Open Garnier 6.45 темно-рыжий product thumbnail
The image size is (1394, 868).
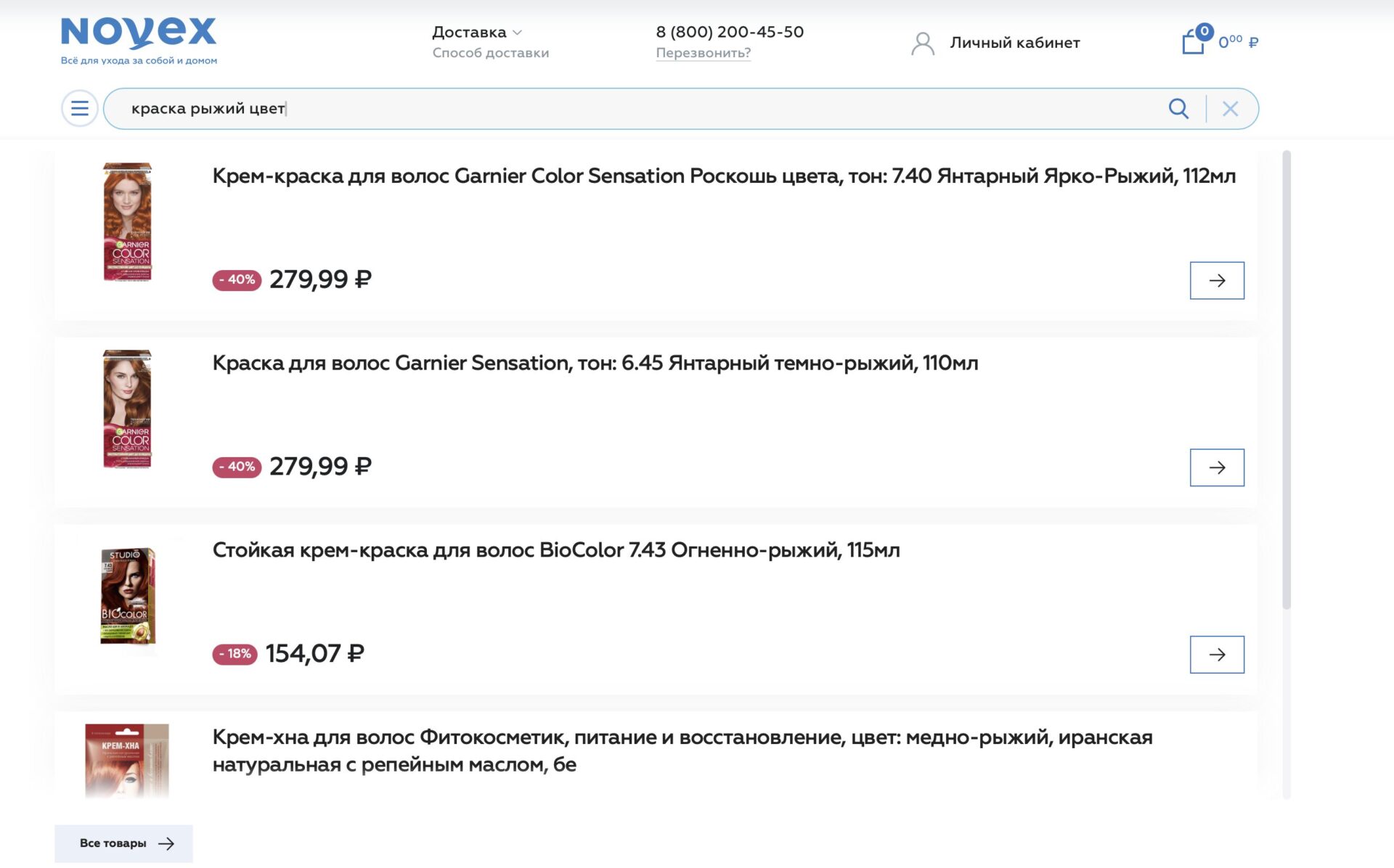pyautogui.click(x=128, y=409)
